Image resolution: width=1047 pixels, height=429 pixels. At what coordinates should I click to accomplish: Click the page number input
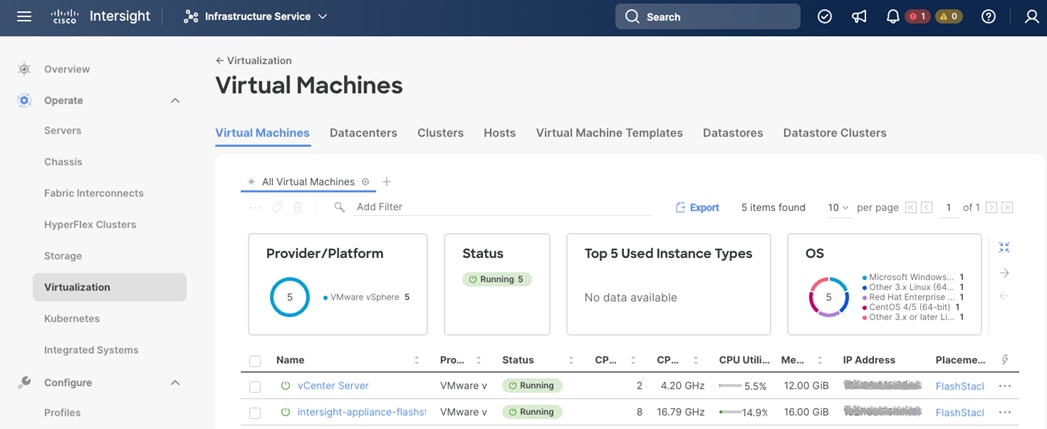pyautogui.click(x=948, y=208)
